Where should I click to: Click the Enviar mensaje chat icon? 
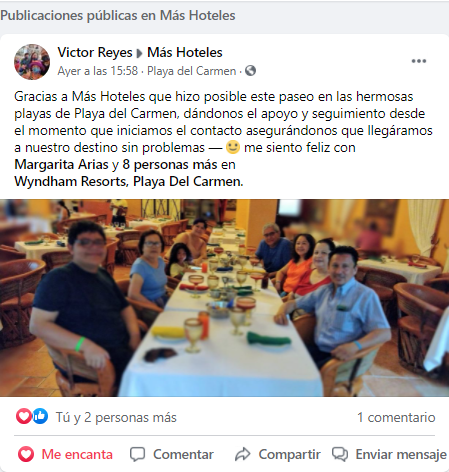(x=340, y=454)
